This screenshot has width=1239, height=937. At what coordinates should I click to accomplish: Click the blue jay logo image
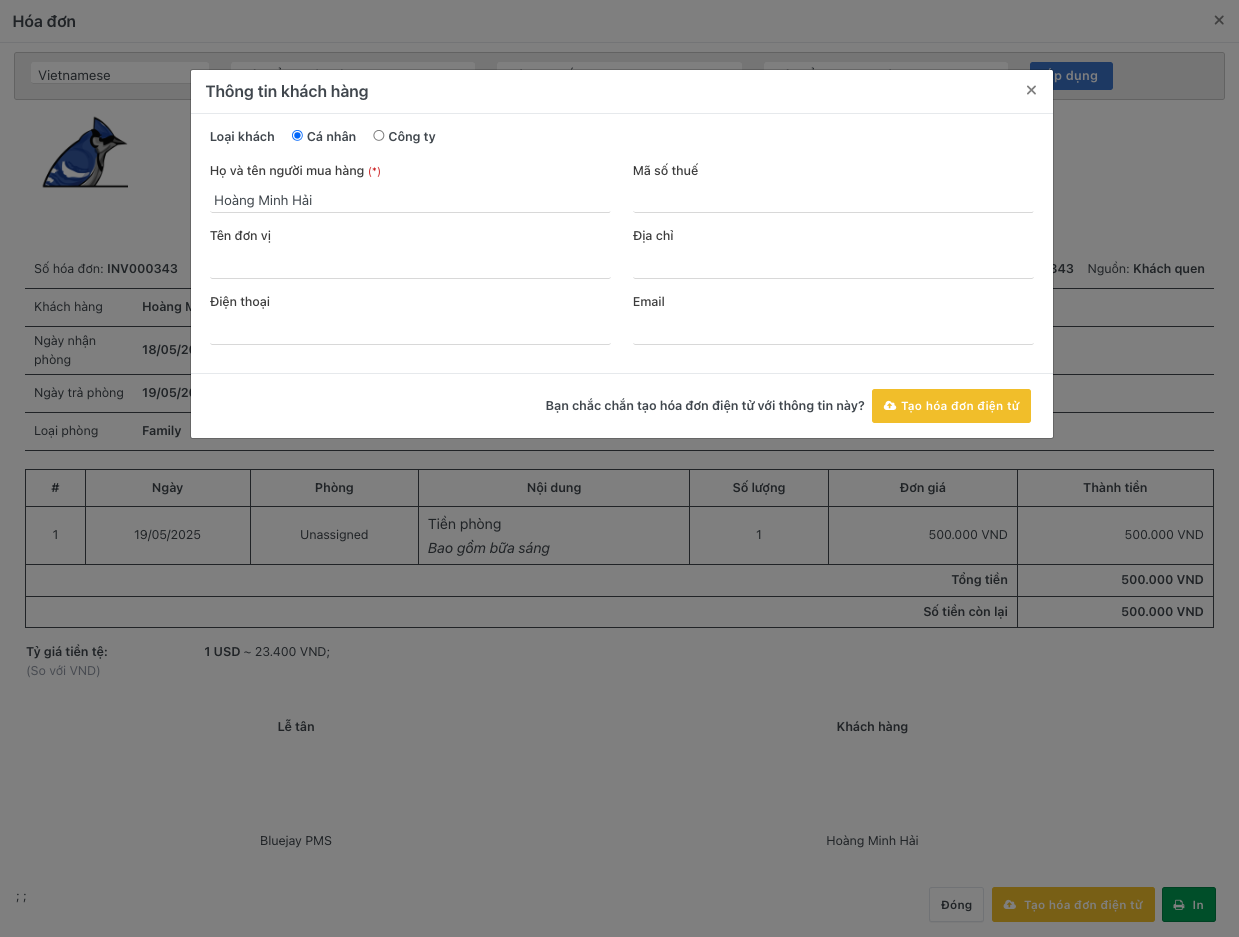86,153
